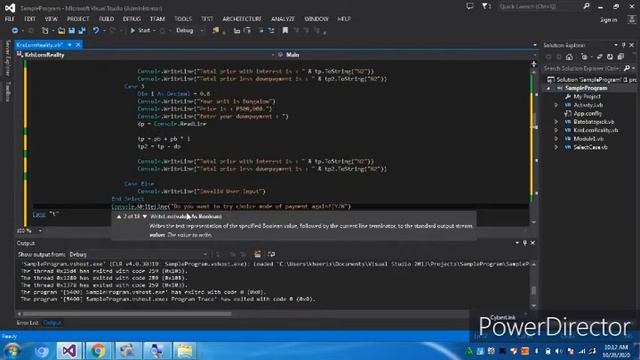
Task: Click the Home icon in Solution Explorer
Action: tap(569, 57)
